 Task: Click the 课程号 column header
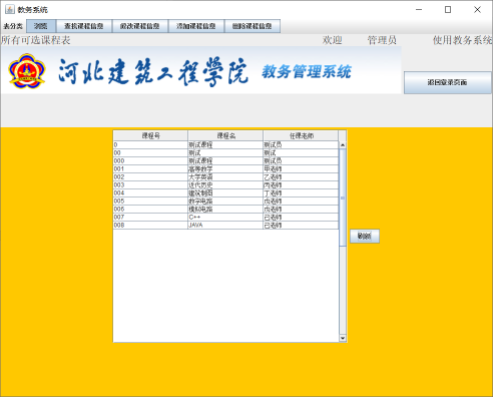[151, 135]
